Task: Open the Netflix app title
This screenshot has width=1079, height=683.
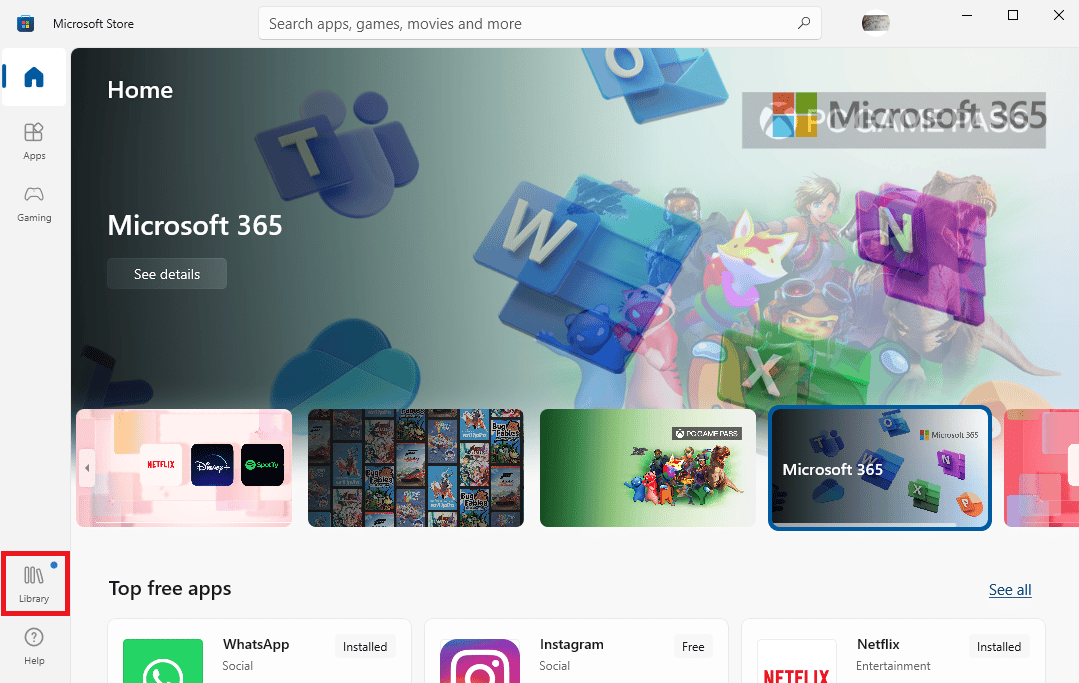Action: click(x=878, y=644)
